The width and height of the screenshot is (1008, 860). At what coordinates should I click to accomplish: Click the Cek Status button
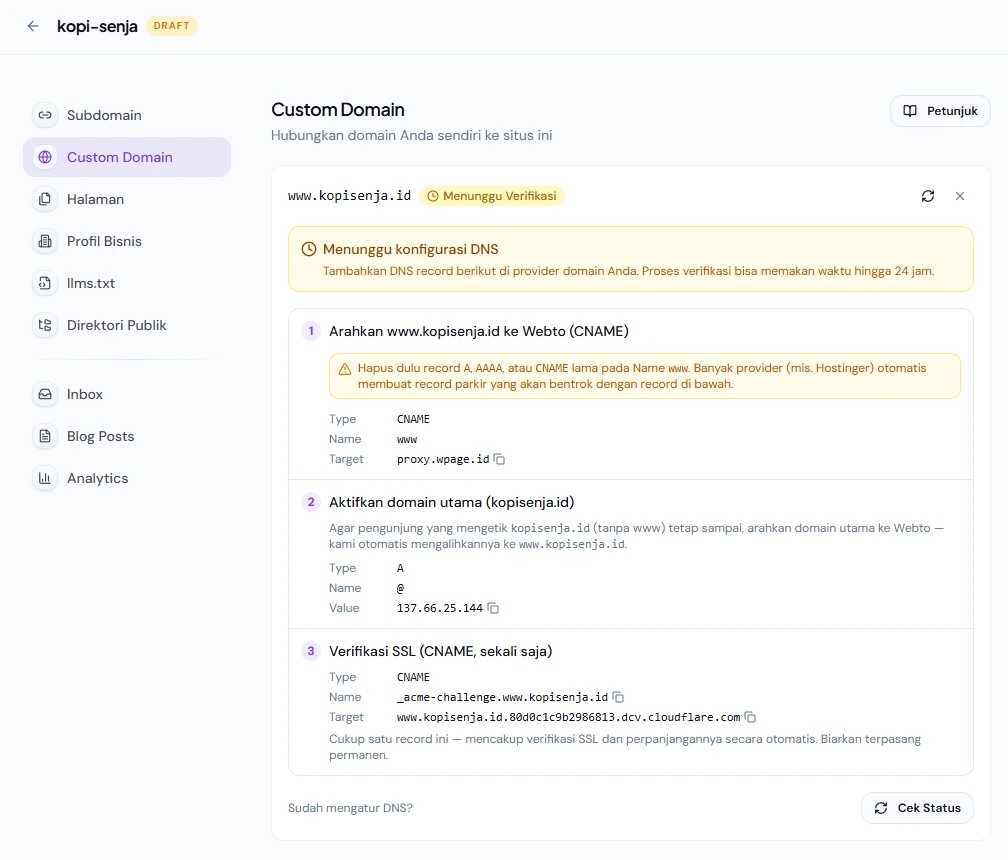click(917, 808)
